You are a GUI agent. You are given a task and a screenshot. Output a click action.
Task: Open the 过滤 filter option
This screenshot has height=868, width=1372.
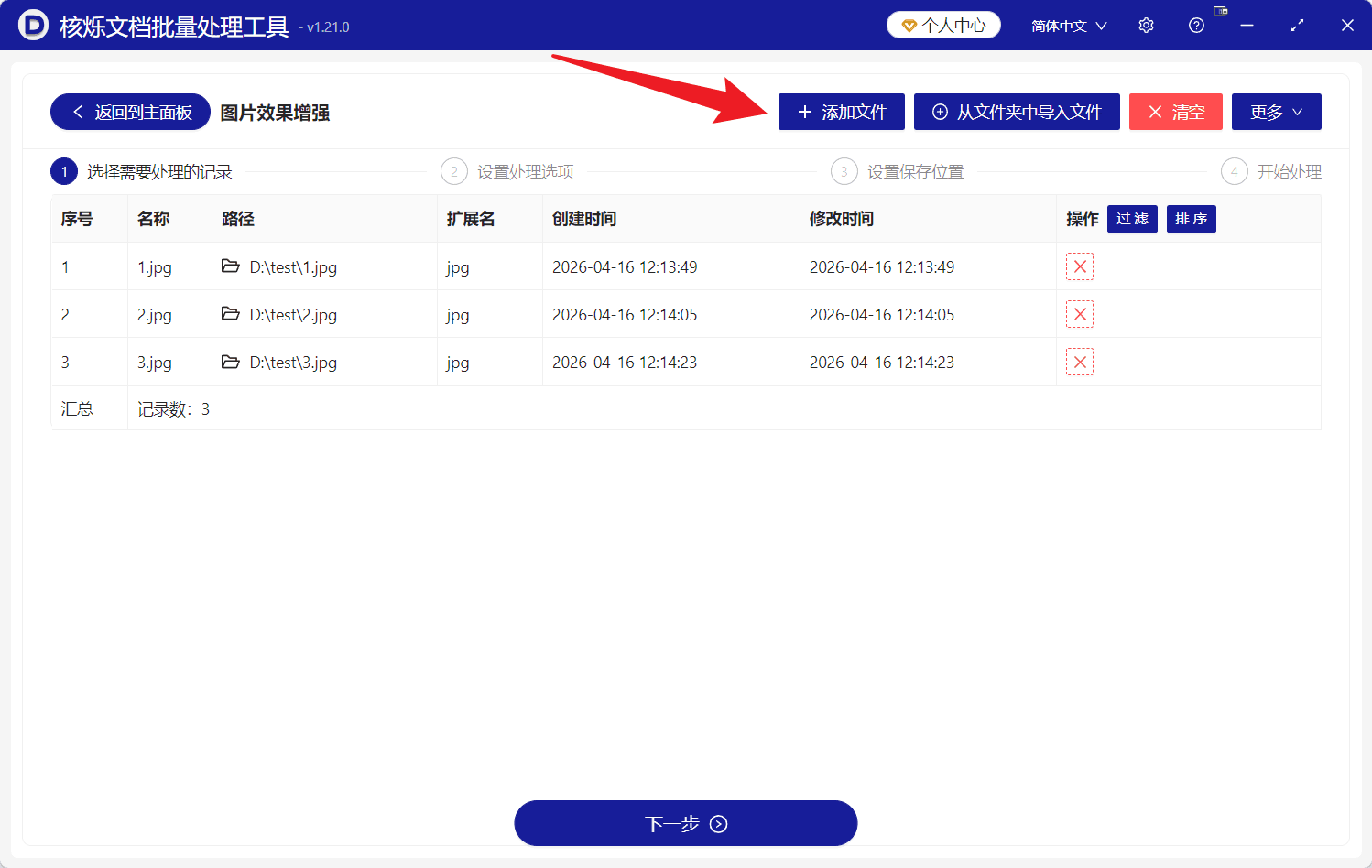(x=1132, y=219)
